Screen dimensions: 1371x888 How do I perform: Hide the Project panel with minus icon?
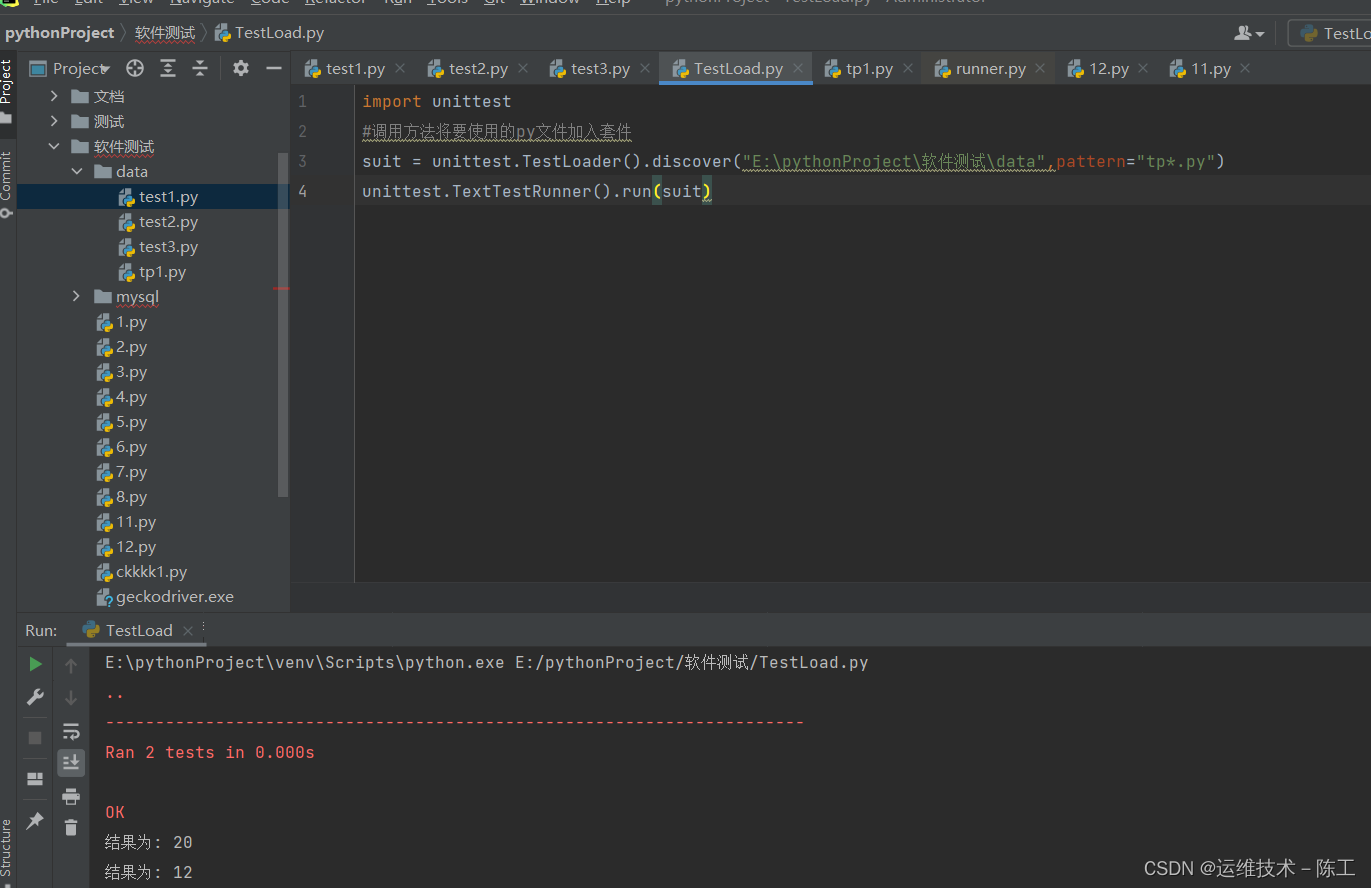pos(273,68)
